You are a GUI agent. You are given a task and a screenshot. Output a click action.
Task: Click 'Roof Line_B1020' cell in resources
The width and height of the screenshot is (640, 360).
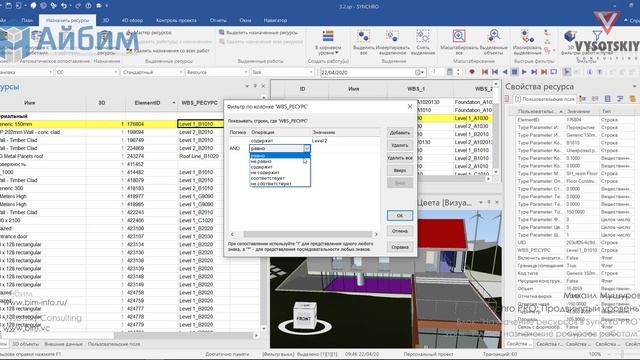199,156
